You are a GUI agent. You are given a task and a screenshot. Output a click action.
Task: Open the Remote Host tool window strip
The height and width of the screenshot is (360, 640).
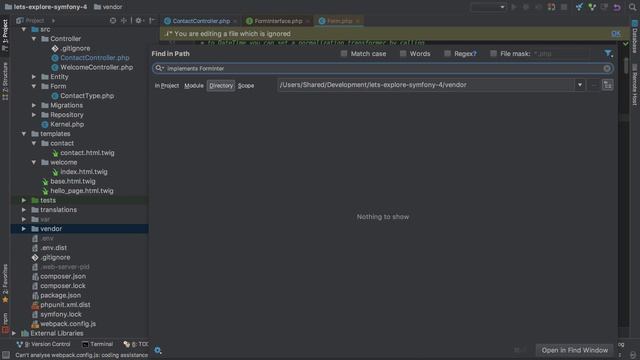pos(635,85)
